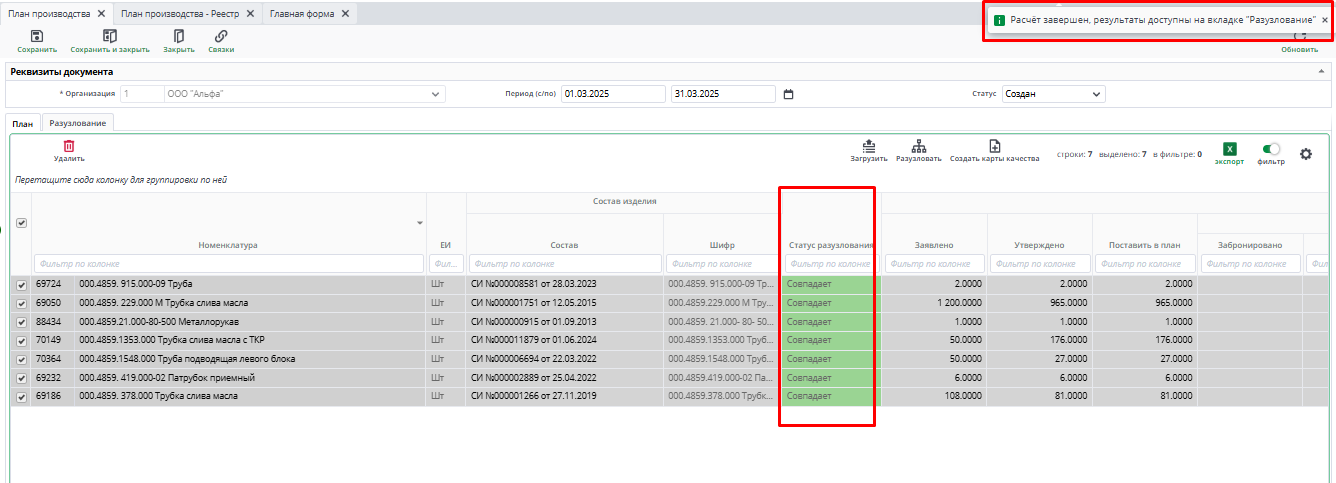
Task: Click the red Удалить trash icon
Action: pos(69,146)
